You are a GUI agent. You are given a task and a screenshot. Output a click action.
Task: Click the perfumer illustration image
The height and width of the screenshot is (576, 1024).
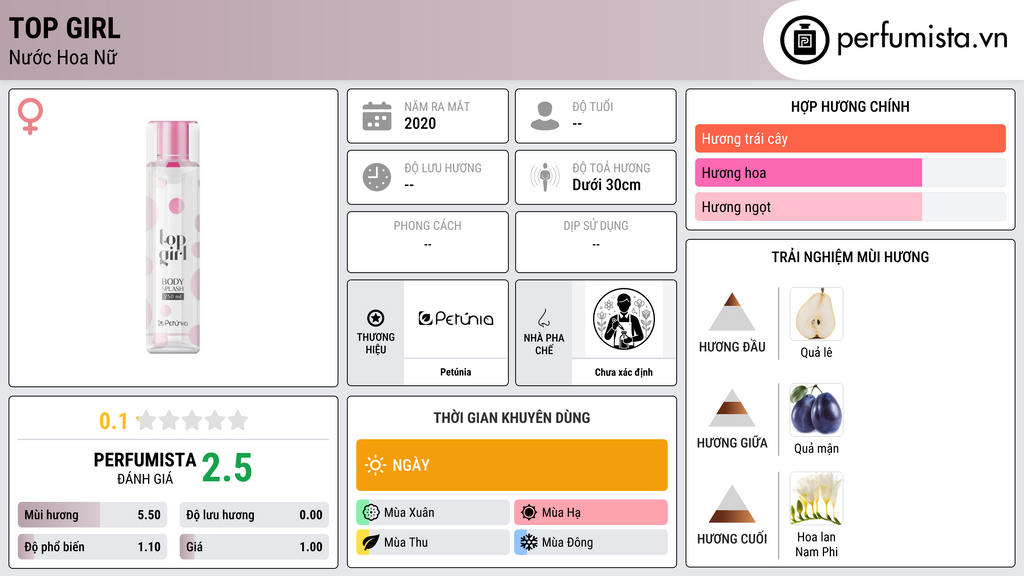point(624,319)
